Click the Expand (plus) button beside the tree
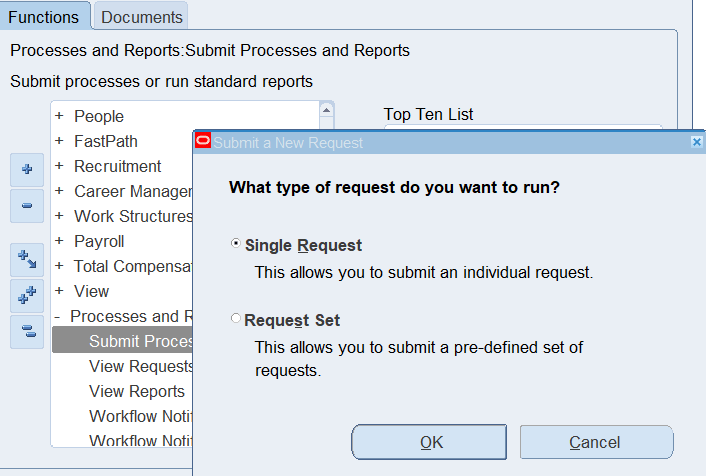Screen dimensions: 706x476 (x=27, y=170)
